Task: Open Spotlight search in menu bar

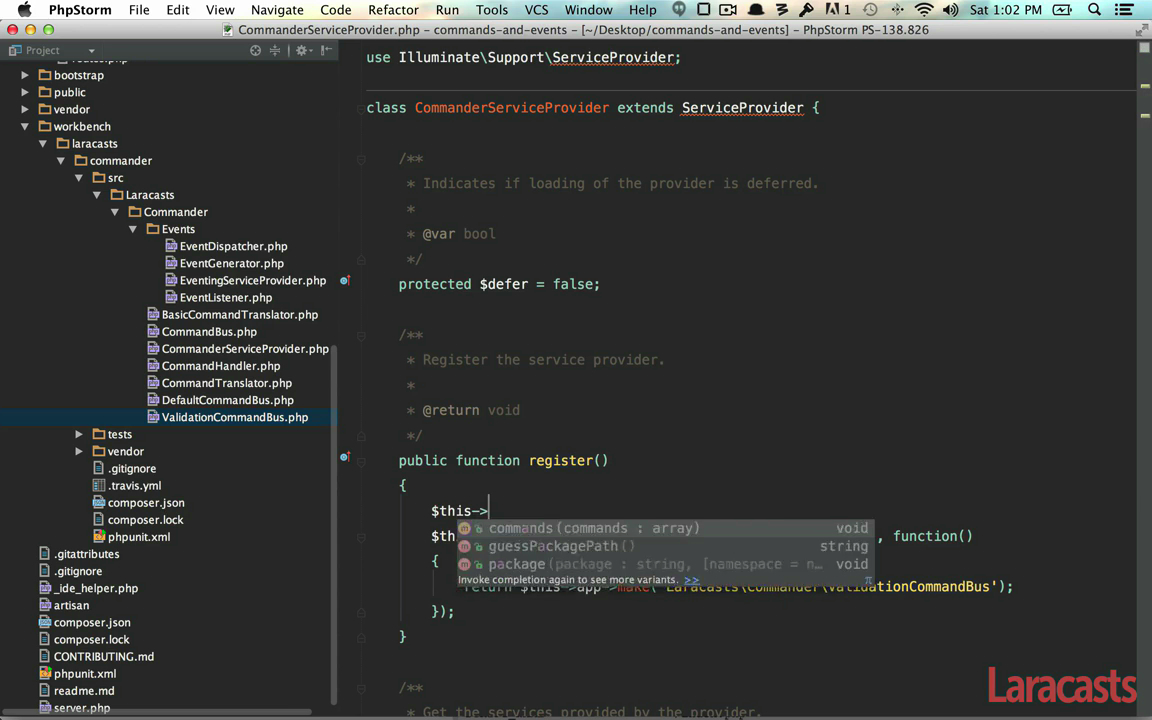Action: click(1094, 10)
